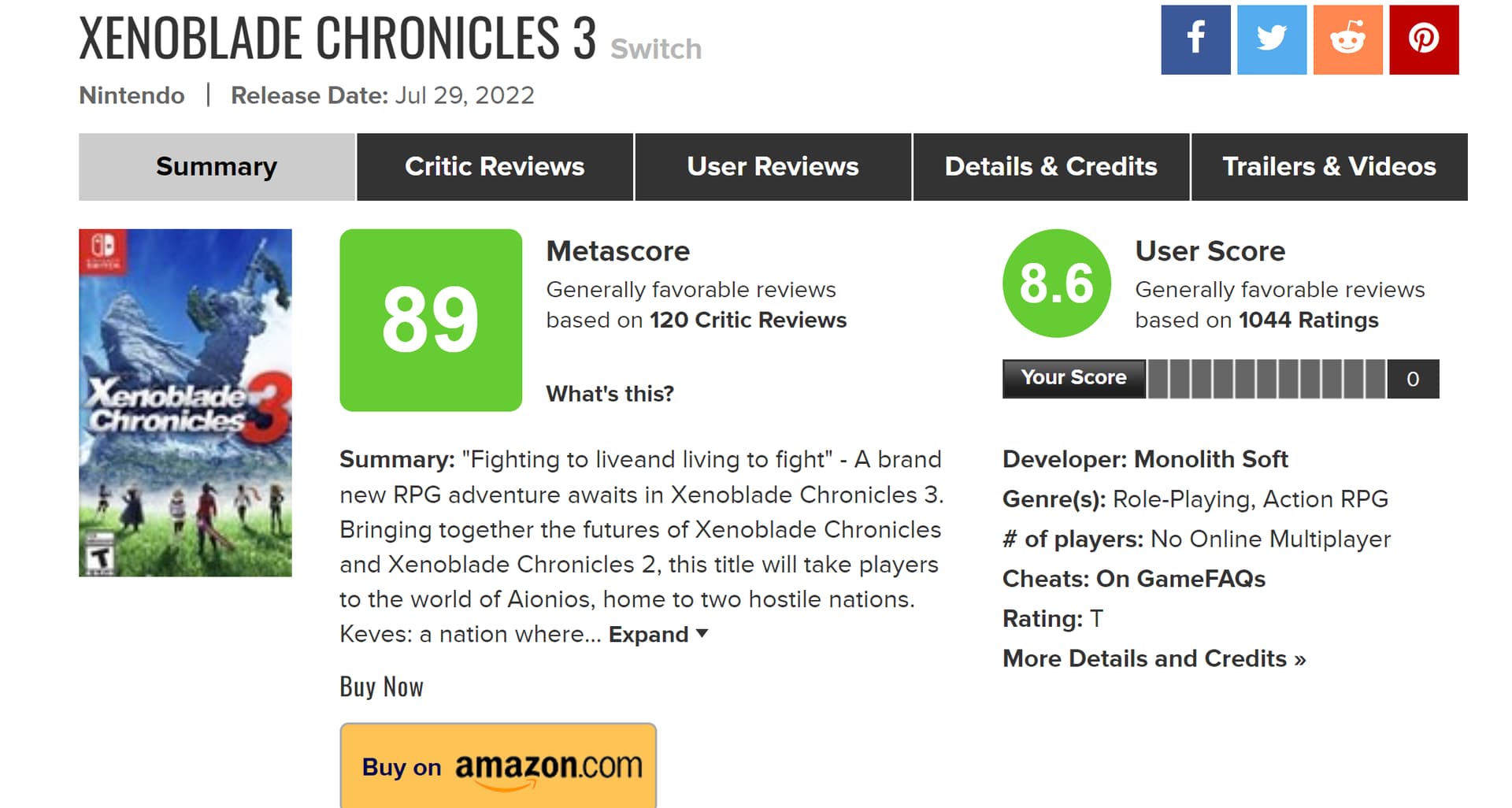Follow the Monolith Soft developer link

tap(1210, 459)
